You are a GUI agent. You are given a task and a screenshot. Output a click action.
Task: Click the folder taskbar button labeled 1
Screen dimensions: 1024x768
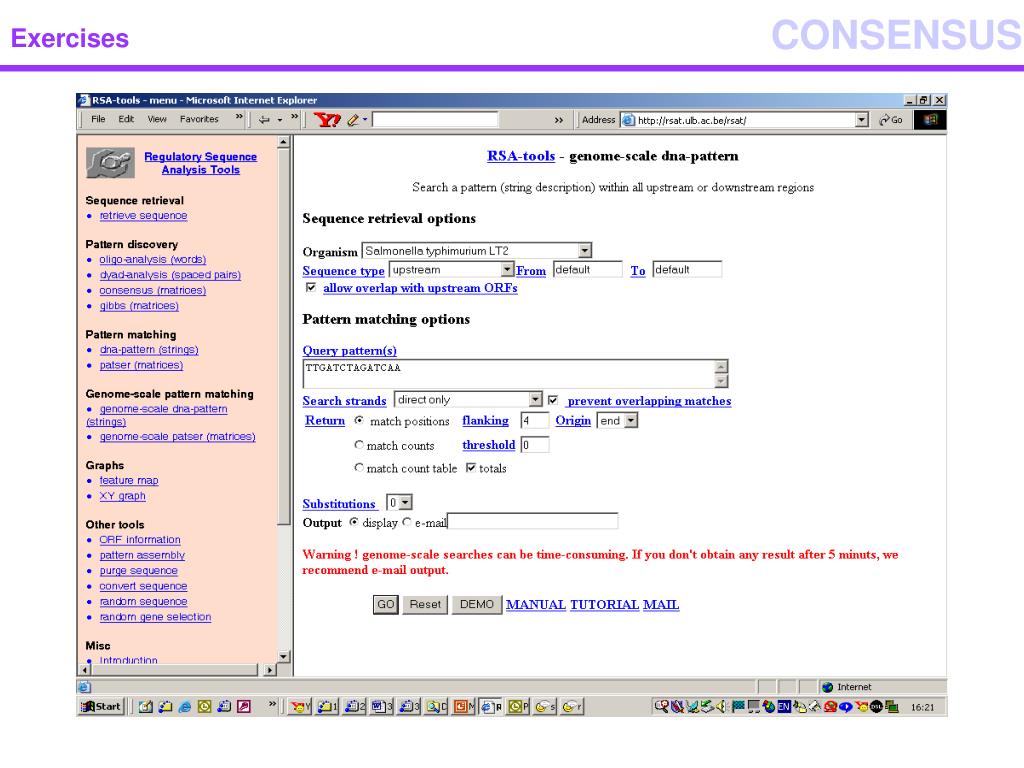coord(328,707)
